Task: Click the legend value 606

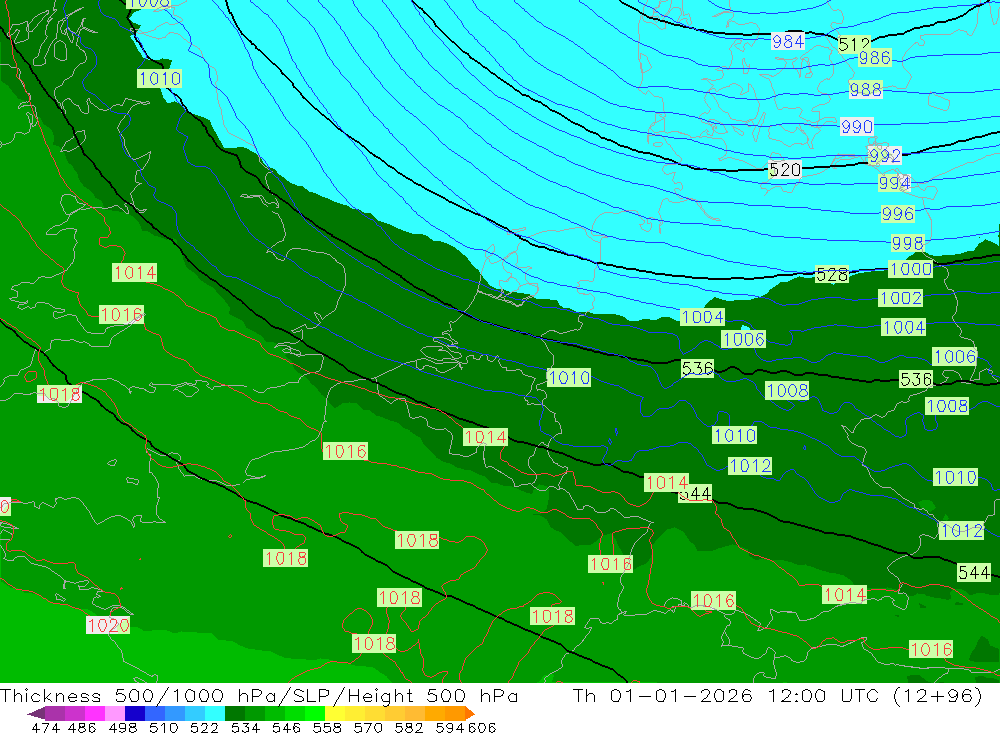Action: click(x=482, y=727)
